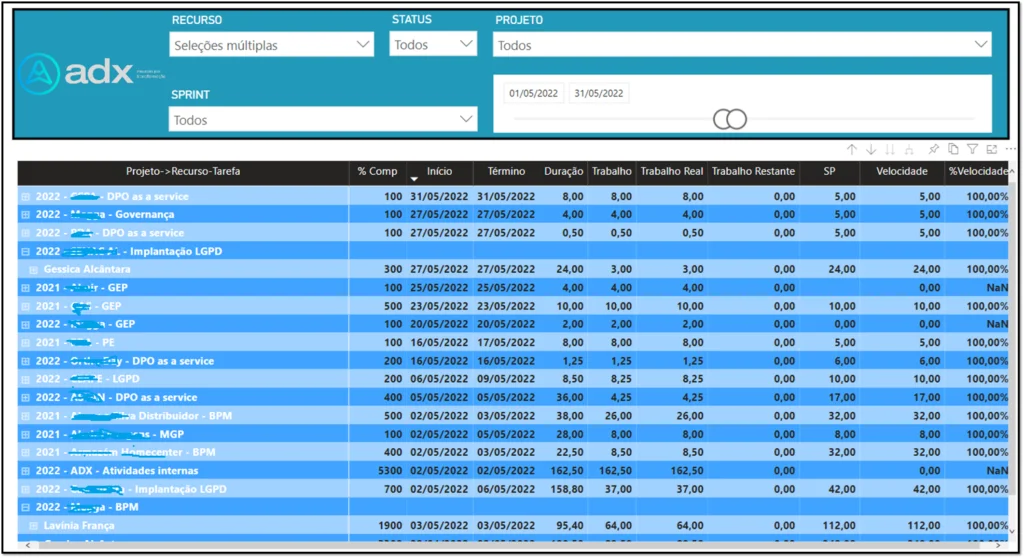
Task: Open the visual's filter icon
Action: pos(972,149)
